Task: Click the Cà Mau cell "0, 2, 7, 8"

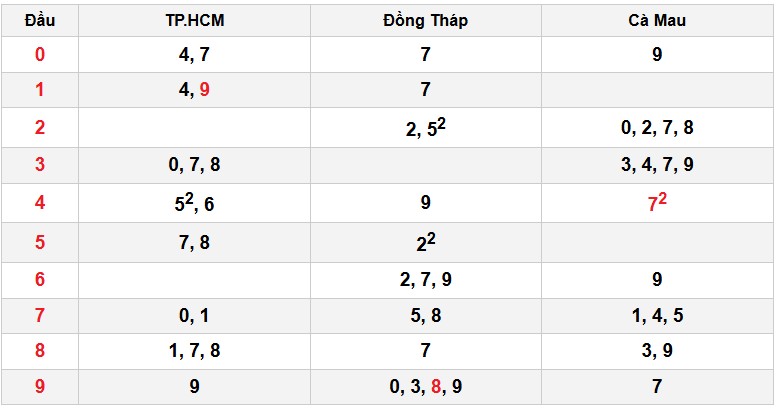Action: [x=657, y=128]
